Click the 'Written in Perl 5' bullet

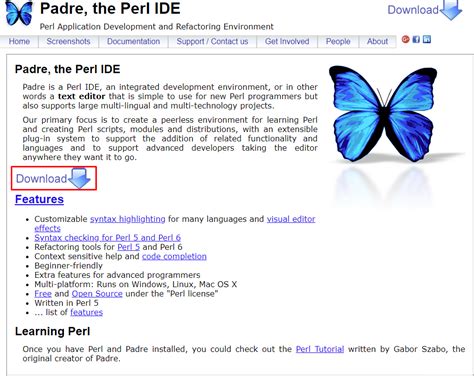pyautogui.click(x=66, y=303)
